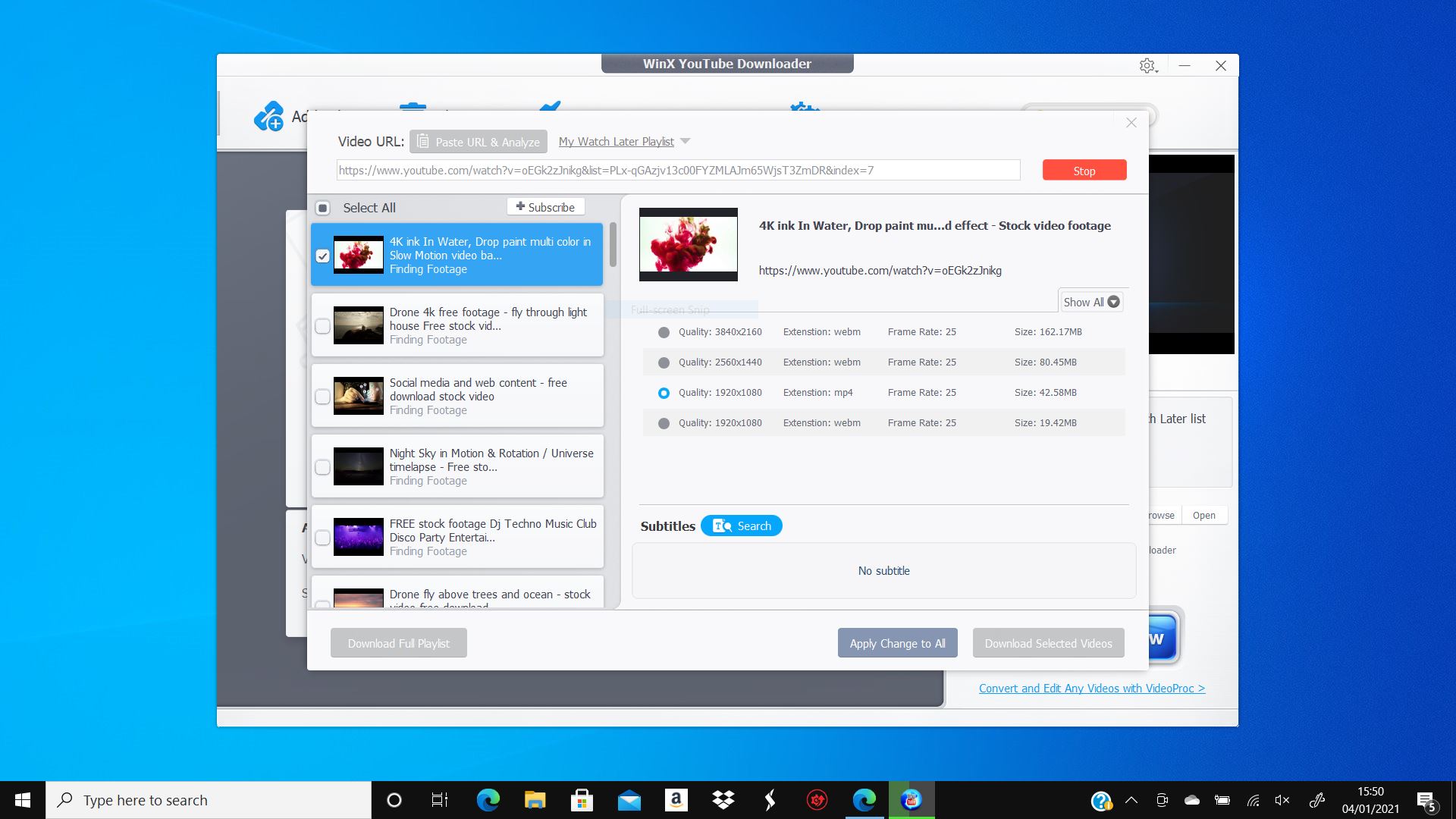
Task: Click the Video URL input field
Action: point(678,170)
